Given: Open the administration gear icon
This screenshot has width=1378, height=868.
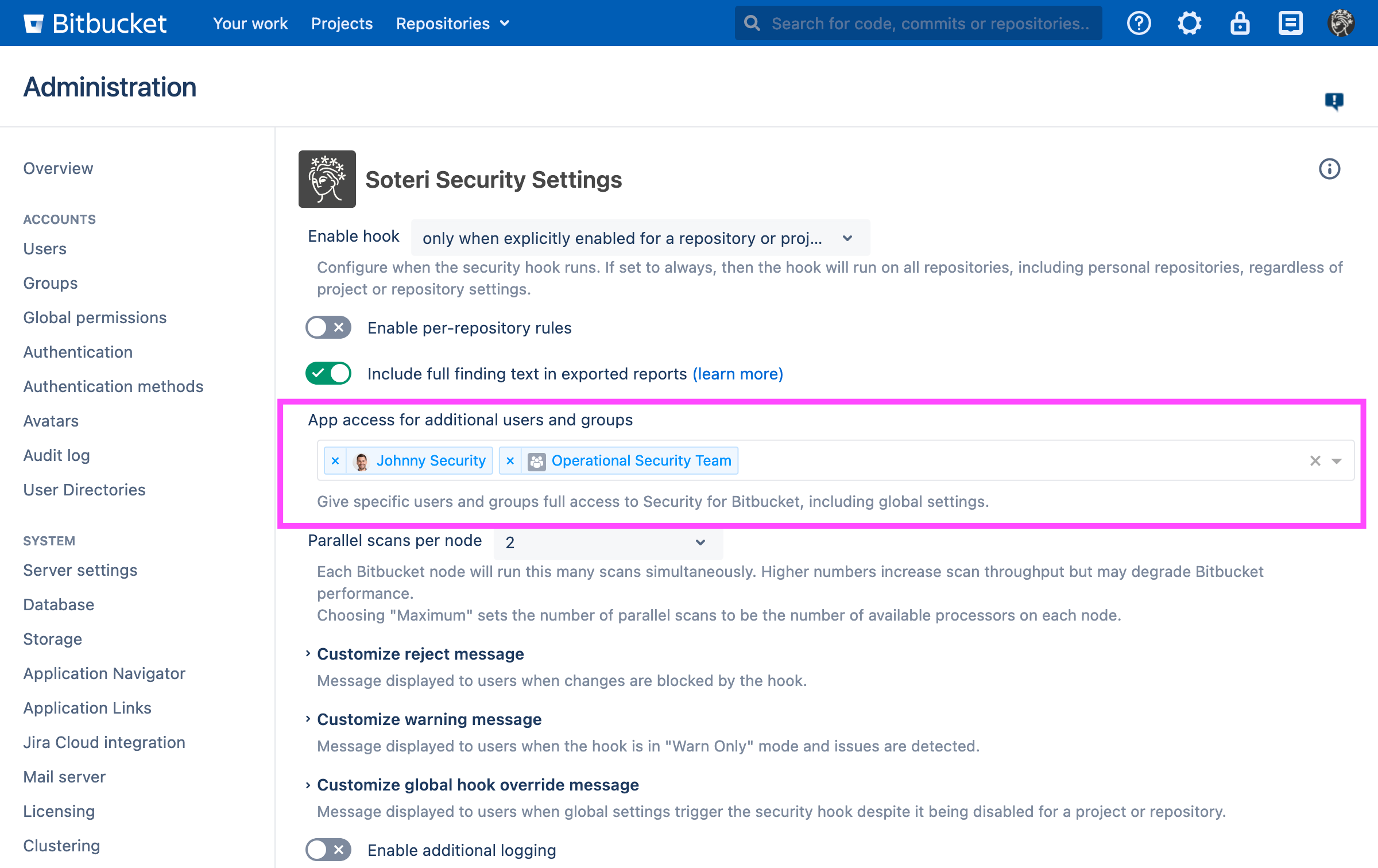Looking at the screenshot, I should (1189, 24).
